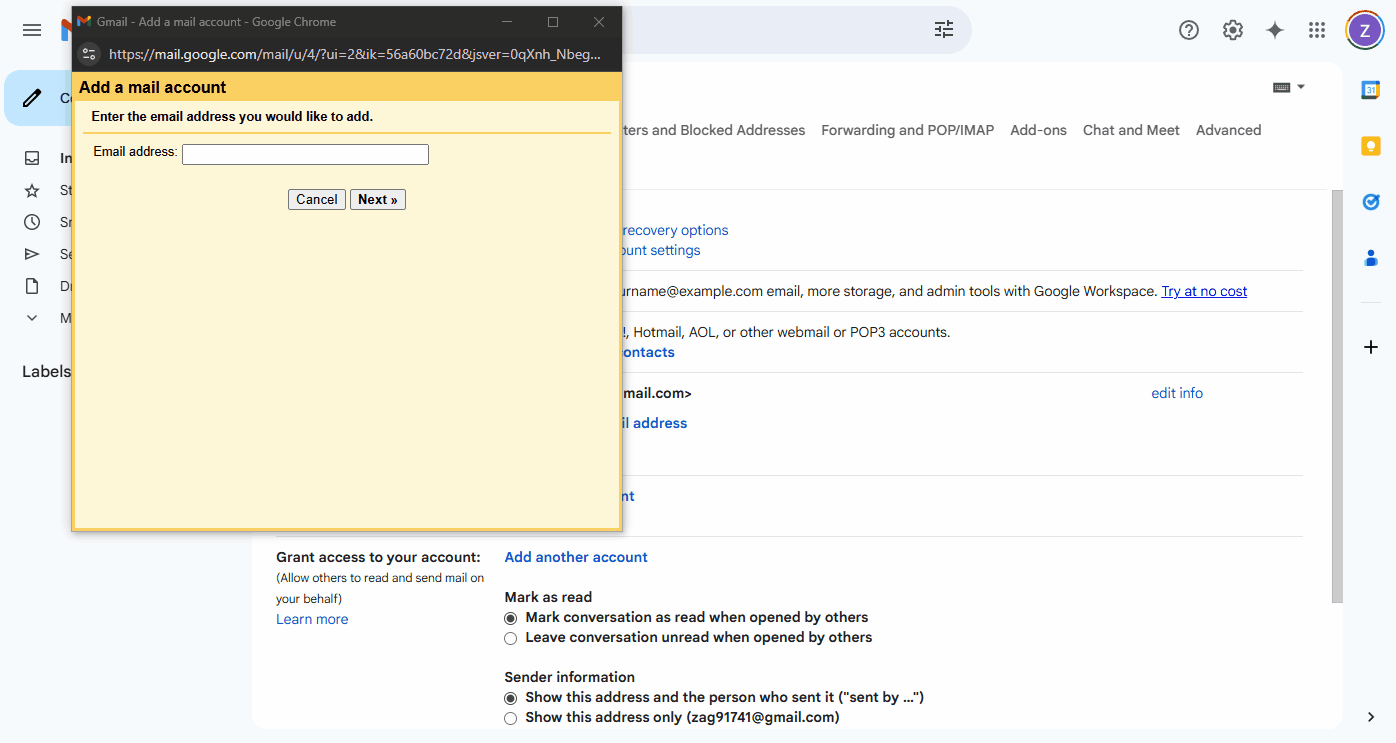
Task: Click Add another account link
Action: (576, 557)
